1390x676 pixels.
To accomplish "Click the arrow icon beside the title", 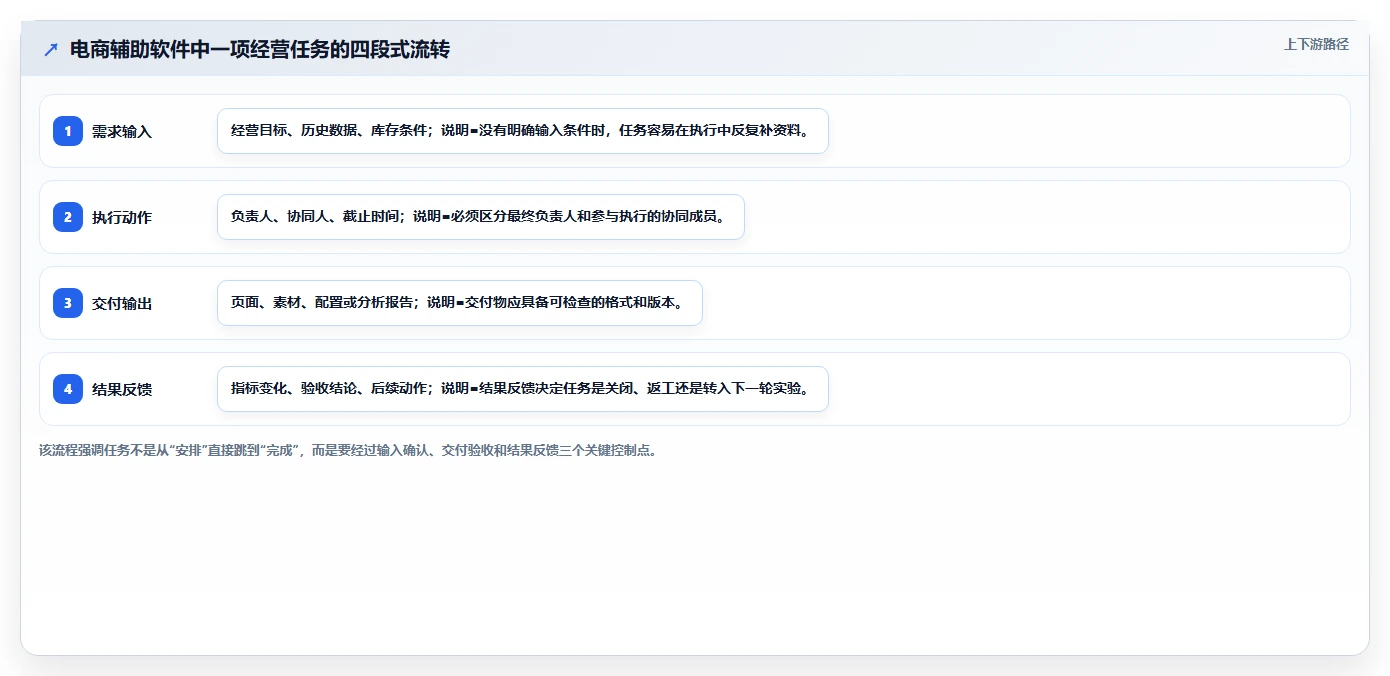I will 51,49.
